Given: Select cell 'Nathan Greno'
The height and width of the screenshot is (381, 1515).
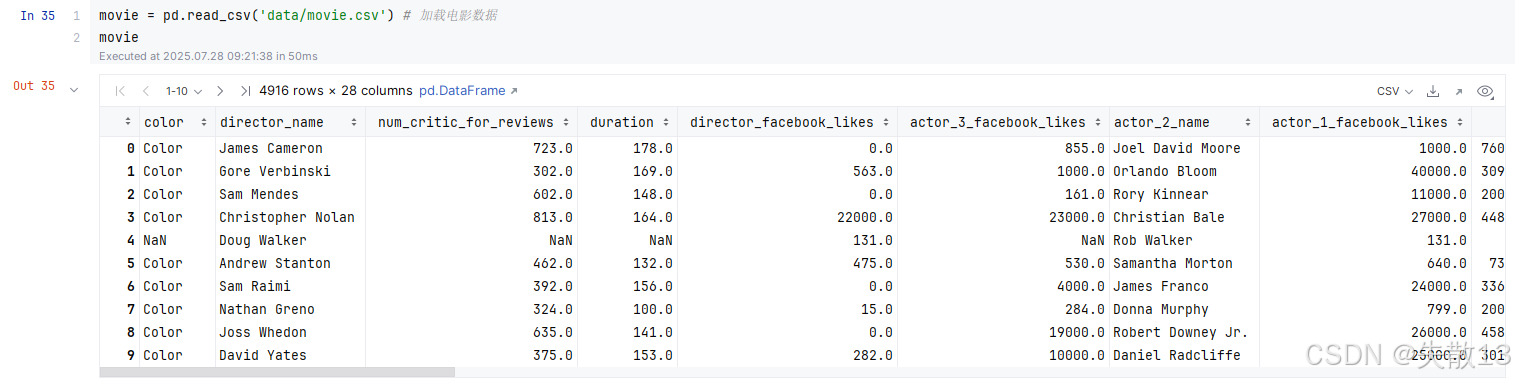Looking at the screenshot, I should click(x=267, y=309).
